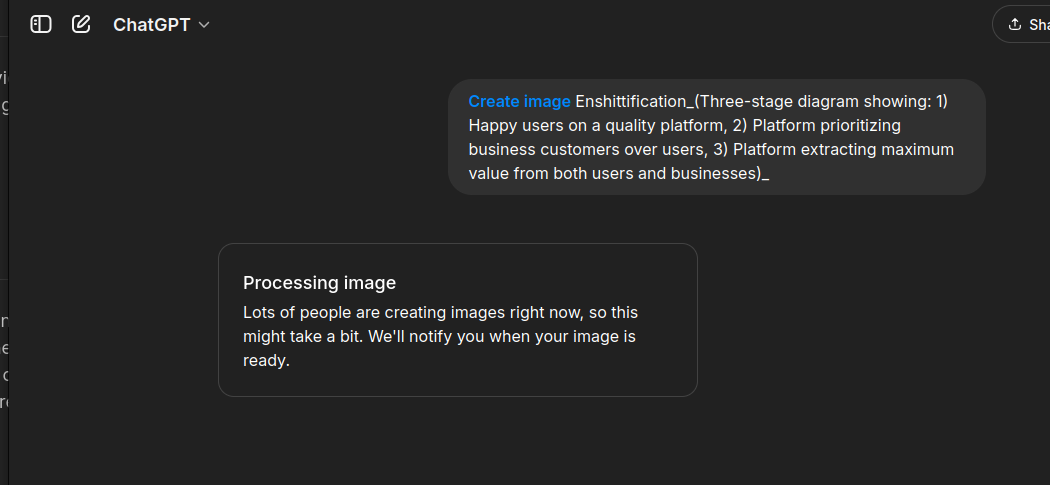Click "Happy users on a quality platform" text

[x=595, y=125]
